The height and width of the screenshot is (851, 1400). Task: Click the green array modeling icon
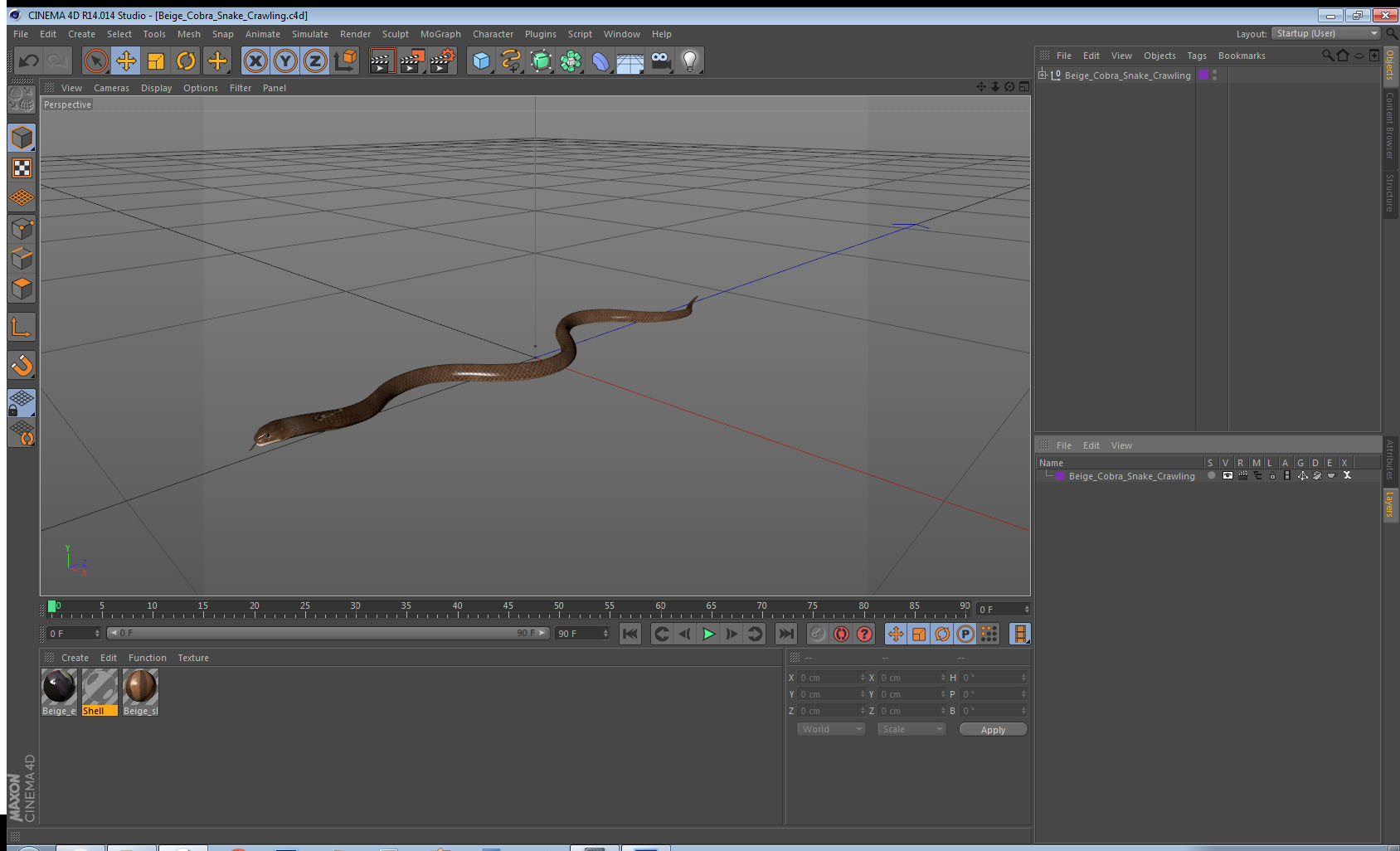[571, 61]
